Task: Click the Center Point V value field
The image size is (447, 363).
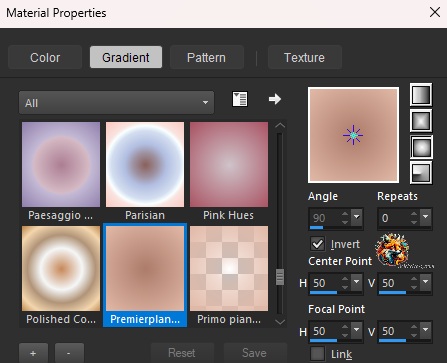Action: pos(394,283)
